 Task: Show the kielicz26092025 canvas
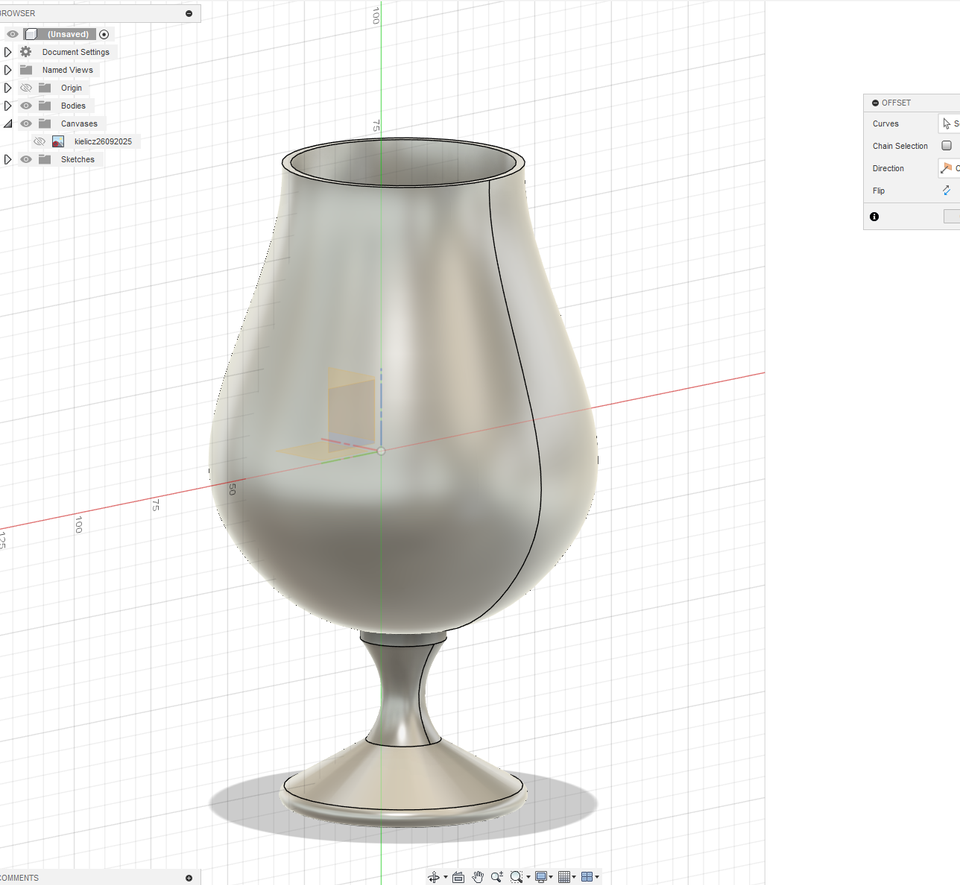pyautogui.click(x=39, y=142)
